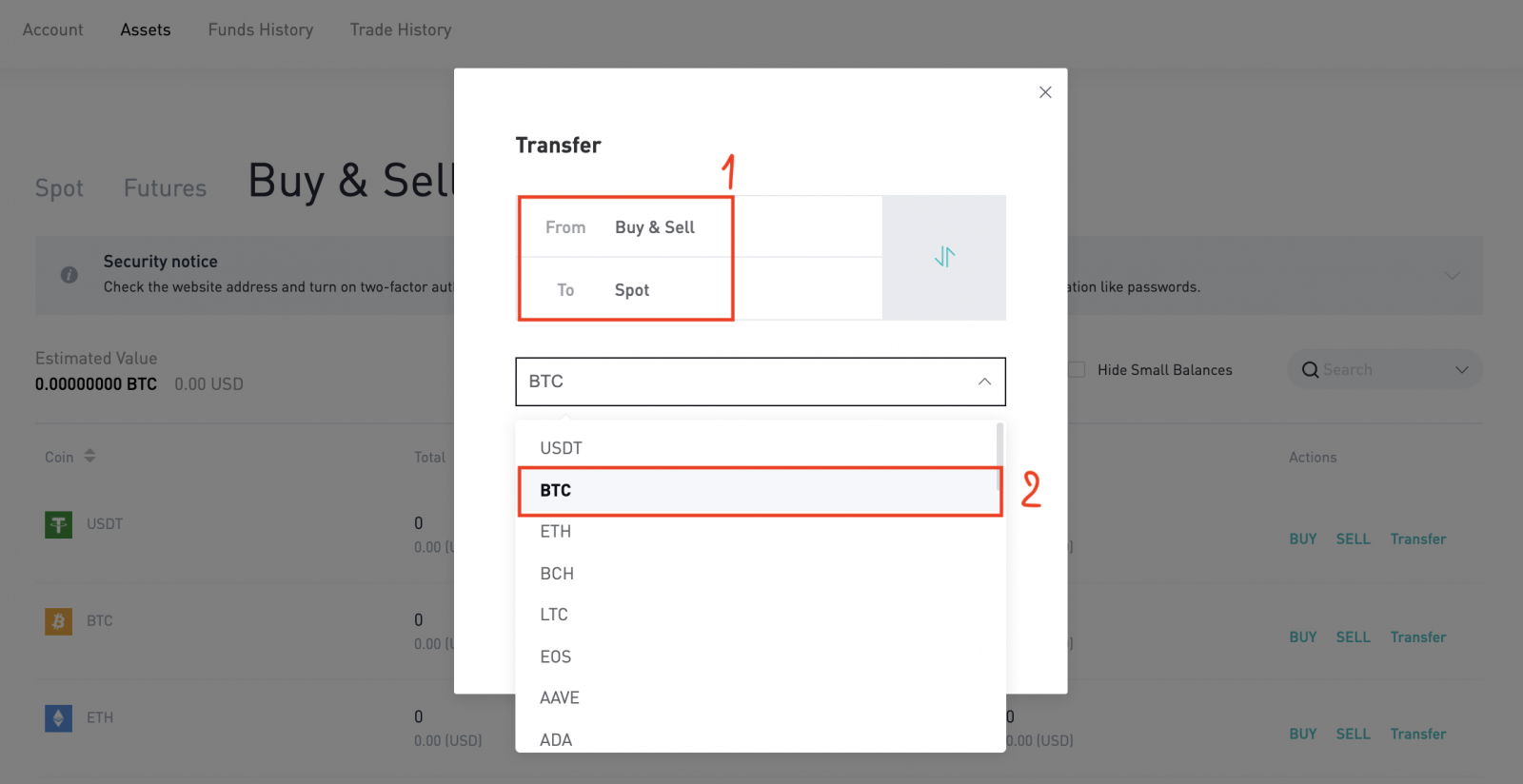Screen dimensions: 1523x784
Task: Collapse the BTC coin selection dropdown
Action: tap(984, 382)
